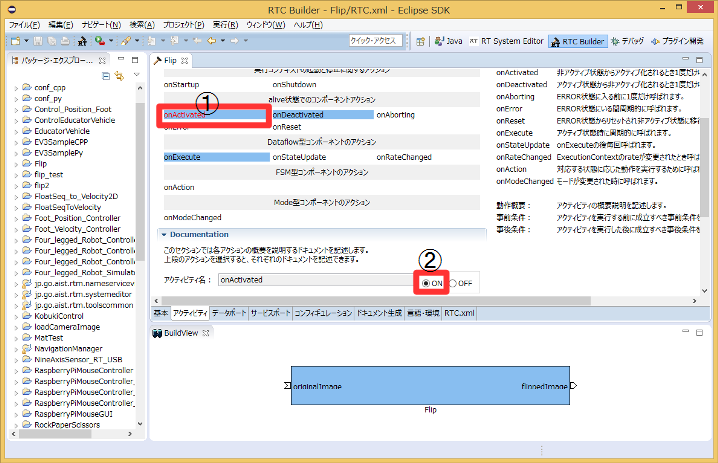Close the BuildView tab
The image size is (718, 463).
coord(206,333)
